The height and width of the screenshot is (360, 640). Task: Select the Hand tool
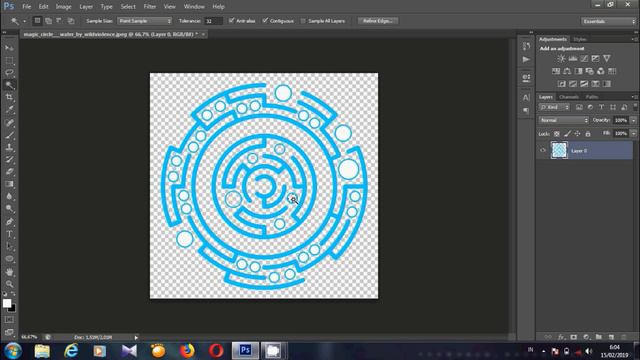pos(9,272)
